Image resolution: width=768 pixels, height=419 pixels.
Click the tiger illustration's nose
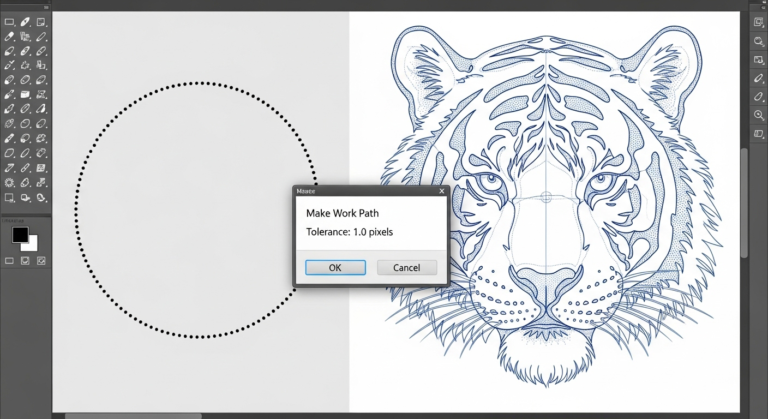coord(546,284)
